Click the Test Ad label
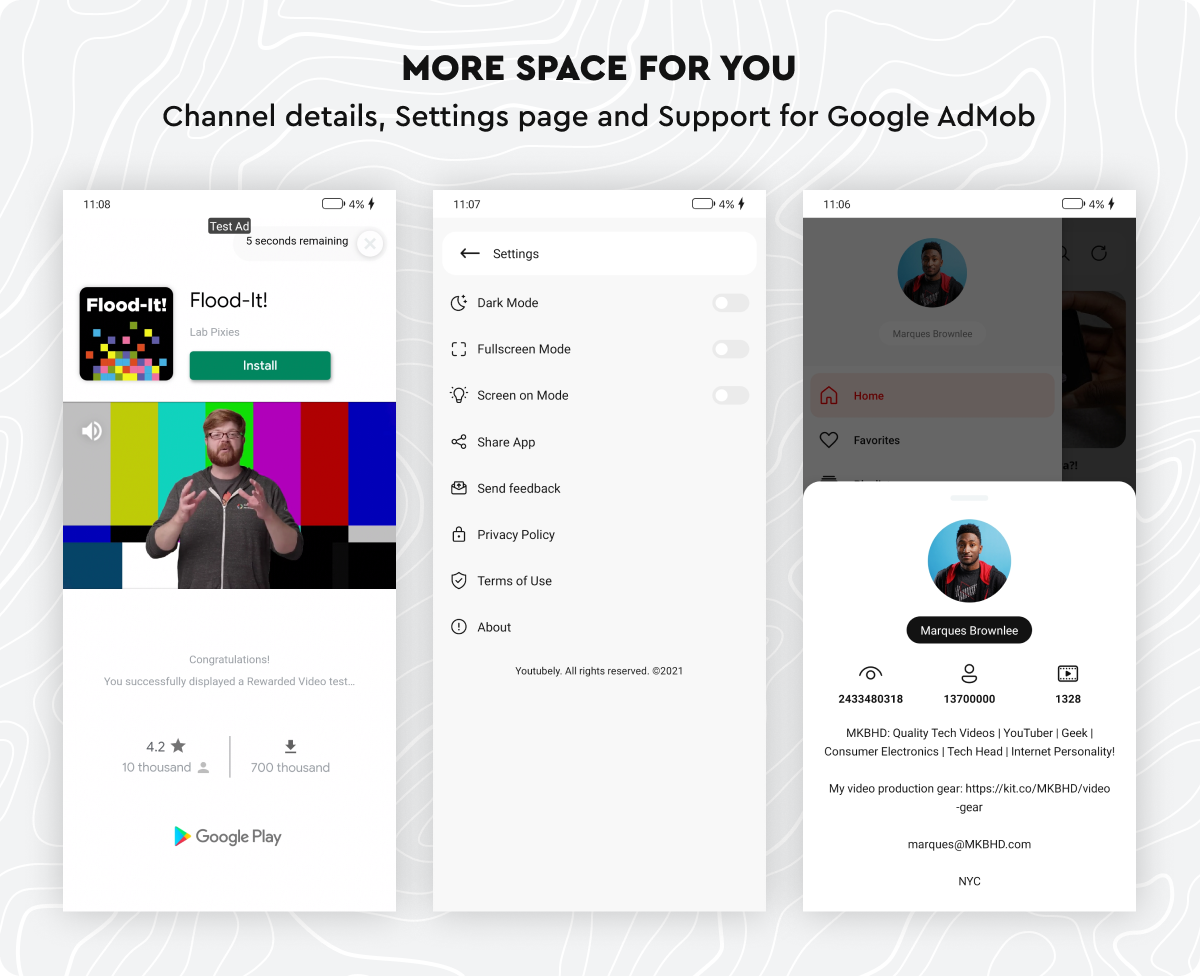 pyautogui.click(x=229, y=227)
